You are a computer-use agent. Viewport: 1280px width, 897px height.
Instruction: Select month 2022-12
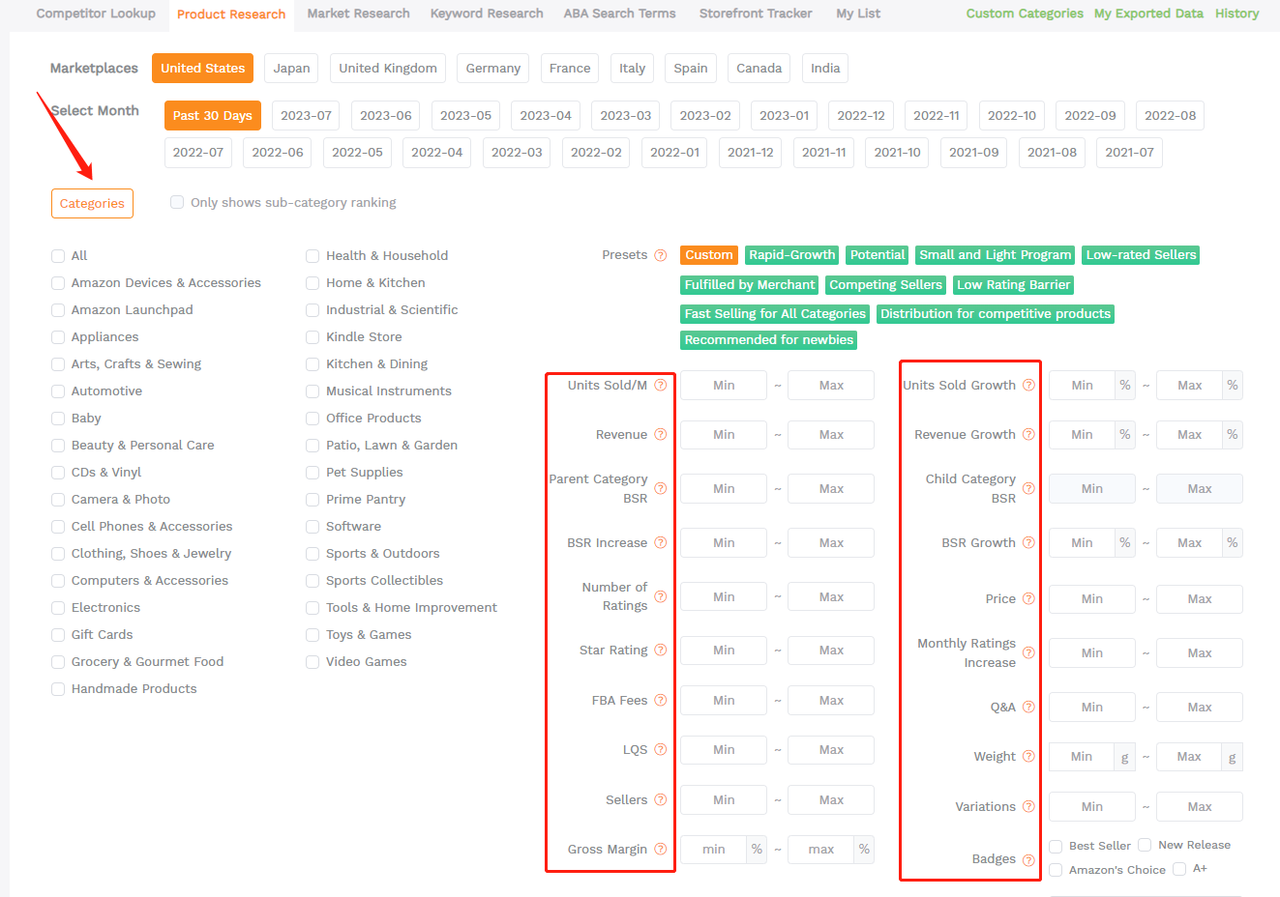coord(861,115)
